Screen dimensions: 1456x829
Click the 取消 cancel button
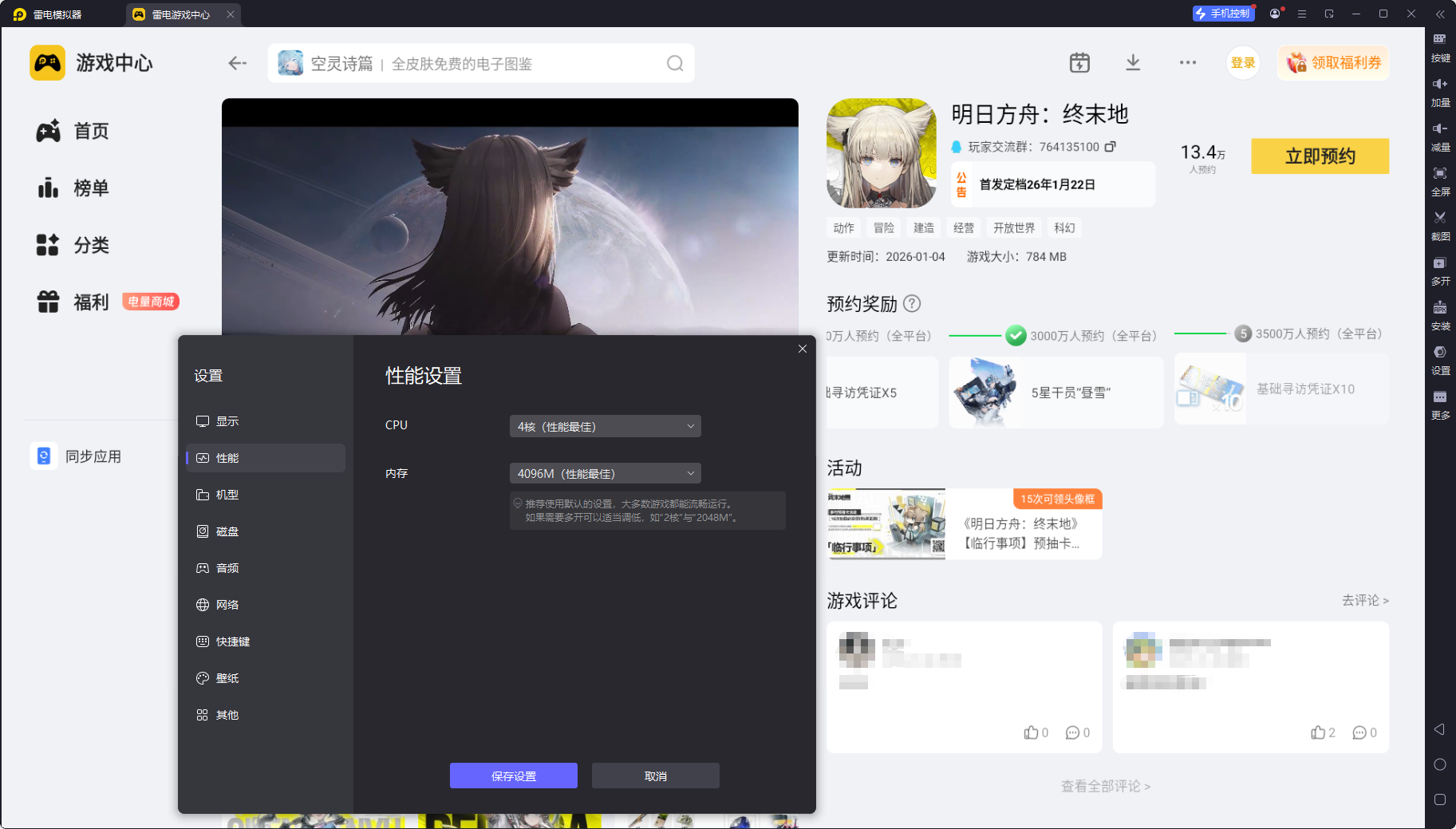[x=656, y=776]
